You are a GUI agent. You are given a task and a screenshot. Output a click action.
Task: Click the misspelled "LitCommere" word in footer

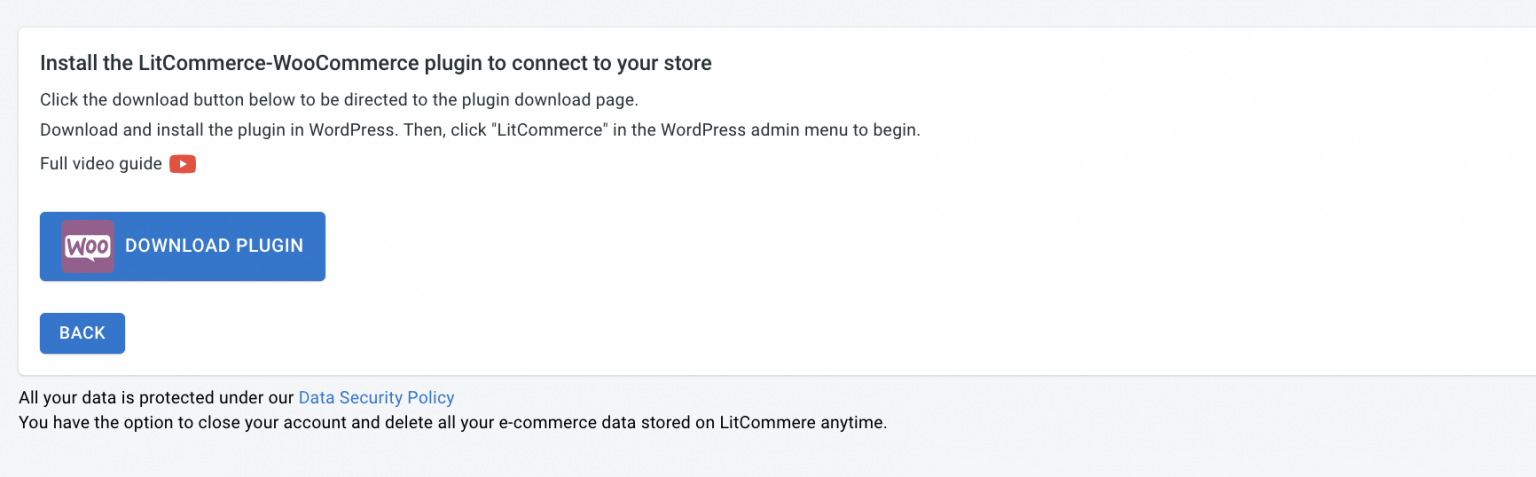(760, 422)
